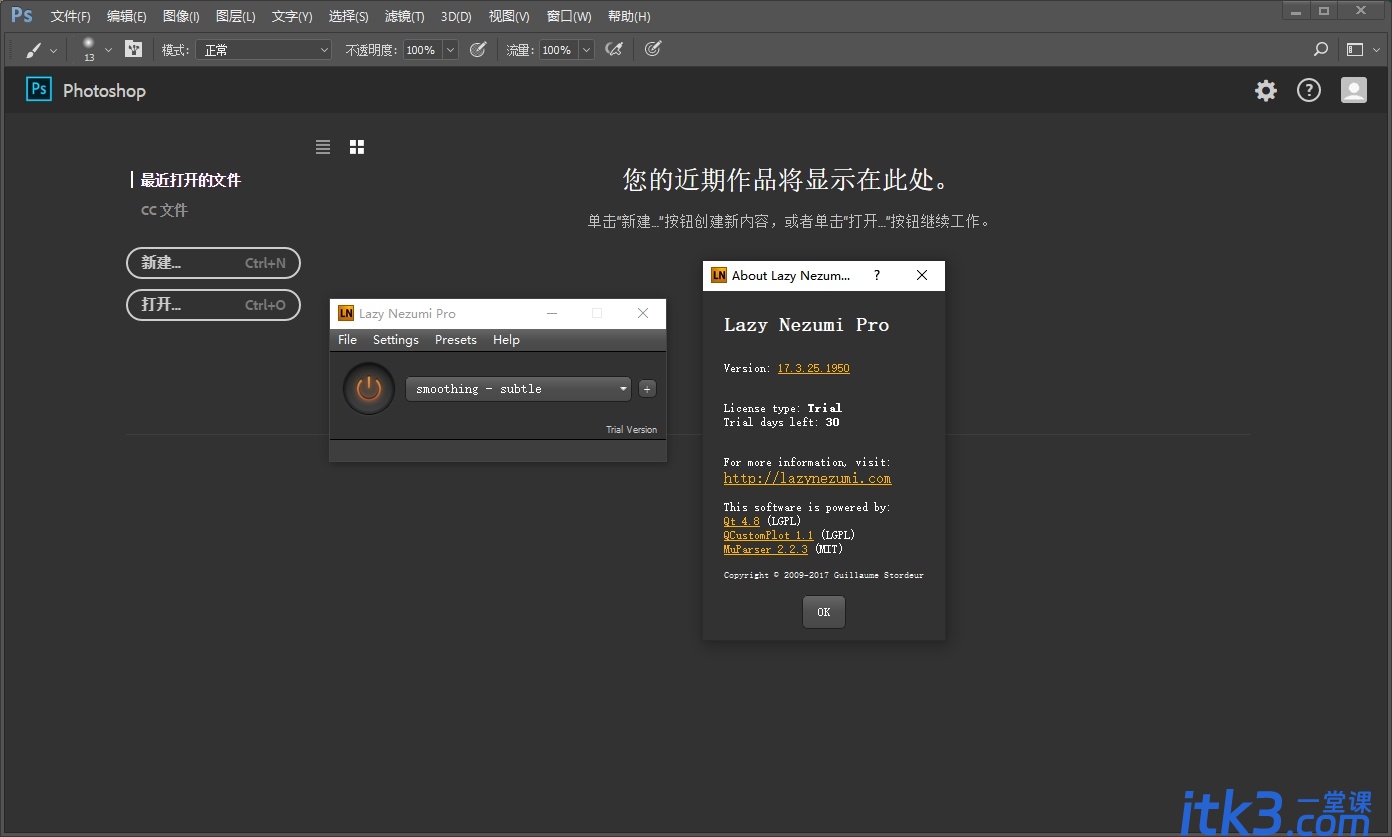
Task: Toggle the Lazy Nezumi power button
Action: point(369,388)
